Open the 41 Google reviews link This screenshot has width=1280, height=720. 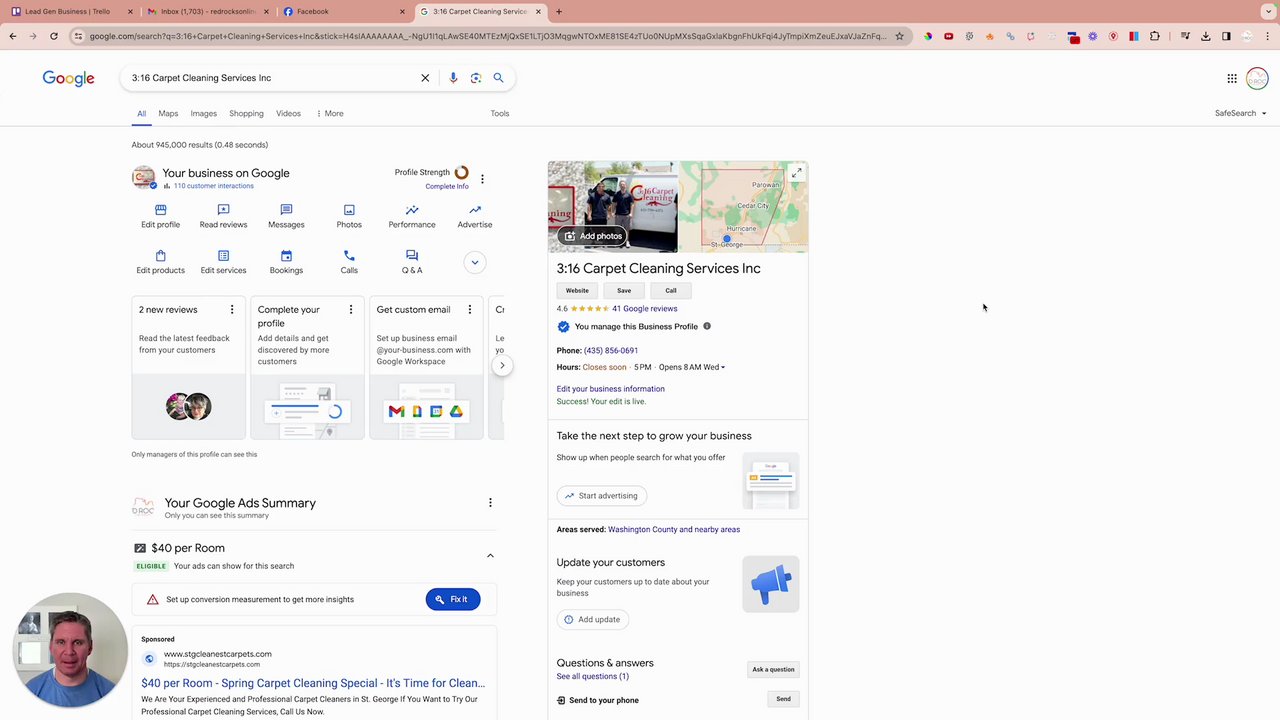645,309
